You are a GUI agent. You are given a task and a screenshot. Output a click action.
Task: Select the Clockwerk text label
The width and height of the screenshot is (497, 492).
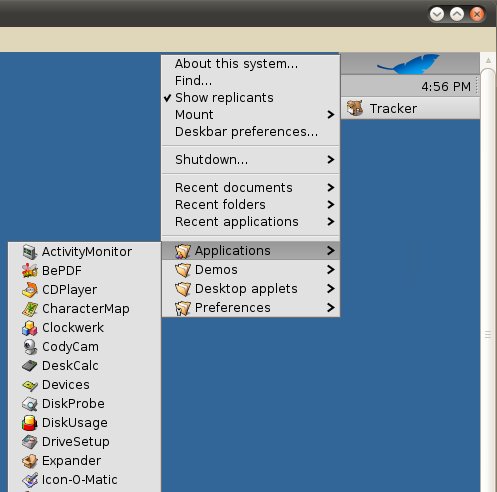[x=73, y=328]
